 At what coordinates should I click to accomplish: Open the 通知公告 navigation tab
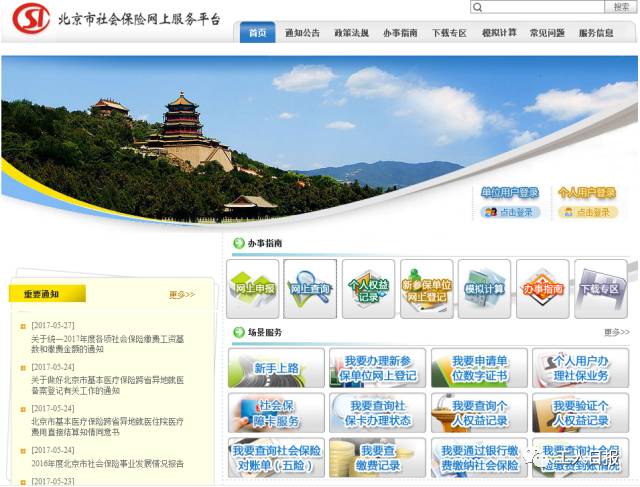303,33
